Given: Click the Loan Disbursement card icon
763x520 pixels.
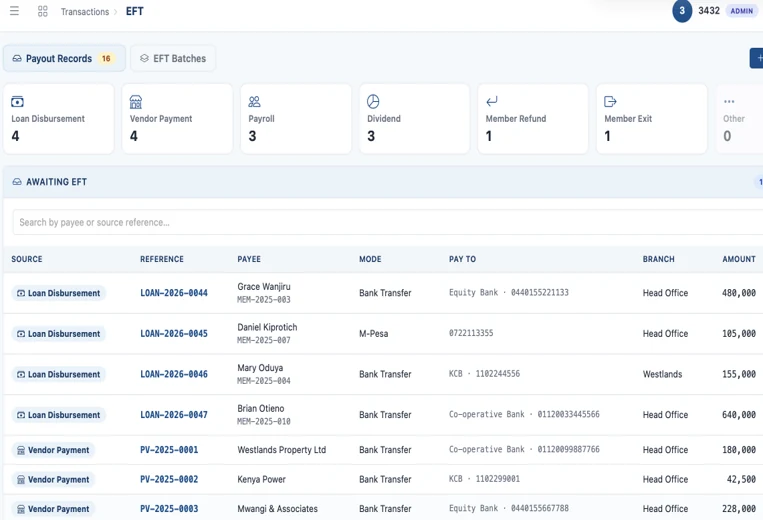Looking at the screenshot, I should coord(17,101).
